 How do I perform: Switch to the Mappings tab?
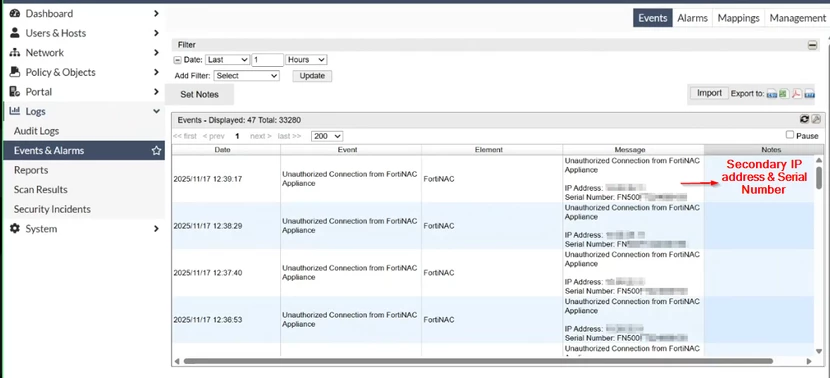coord(738,18)
